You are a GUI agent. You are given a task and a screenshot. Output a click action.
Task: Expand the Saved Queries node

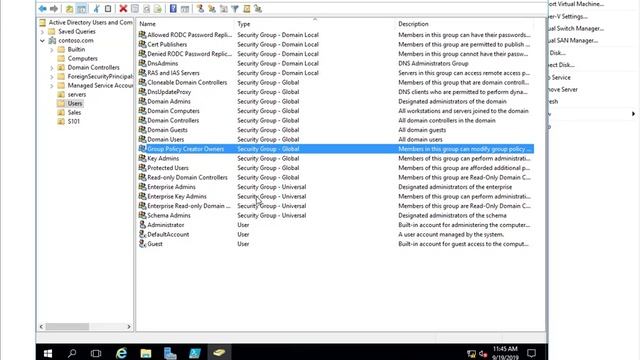[42, 31]
